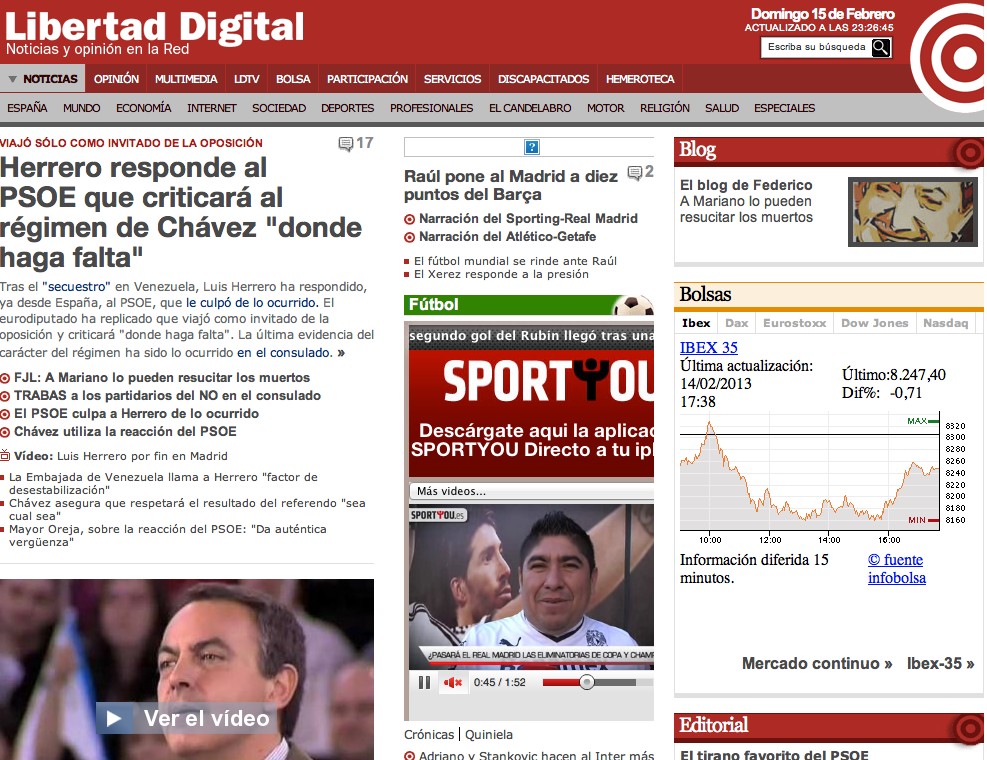
Task: Click the search magnifier icon
Action: pyautogui.click(x=880, y=47)
